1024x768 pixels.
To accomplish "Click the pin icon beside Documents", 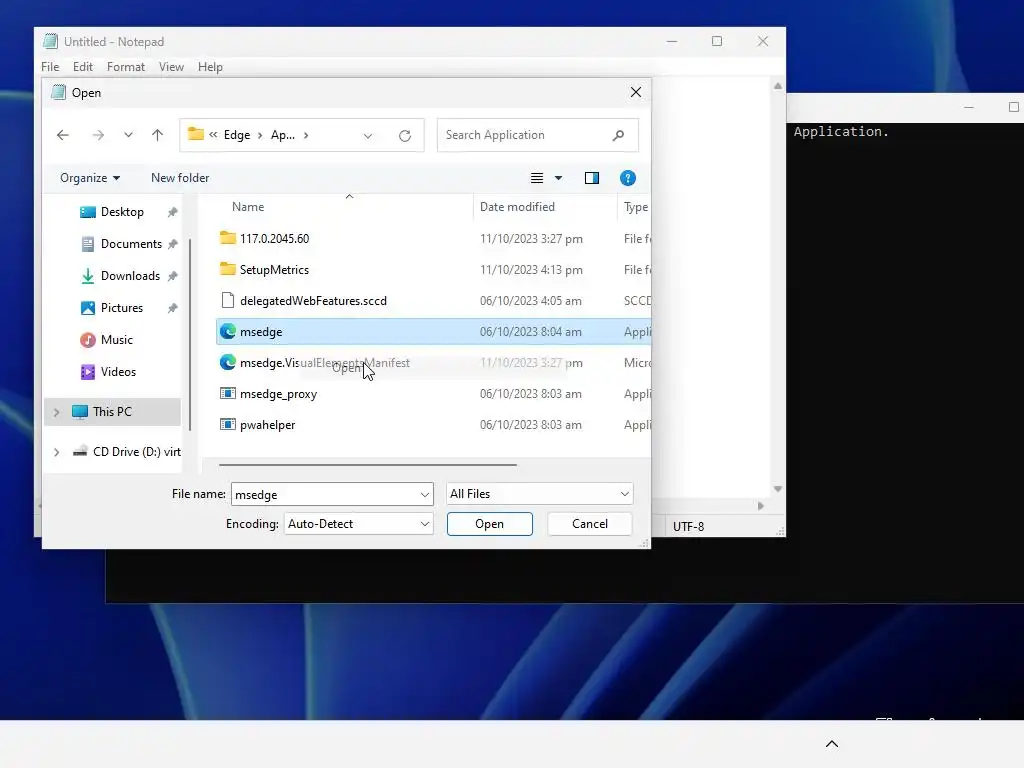I will point(172,244).
